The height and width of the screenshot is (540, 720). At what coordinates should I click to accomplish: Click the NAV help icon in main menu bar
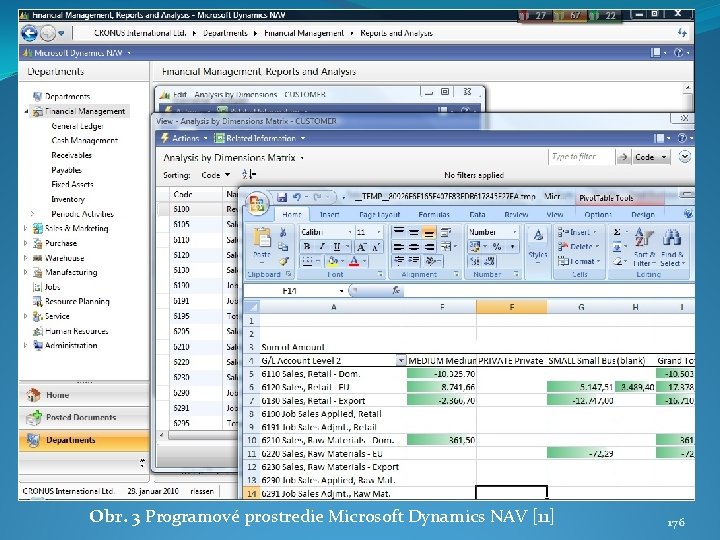[x=679, y=53]
